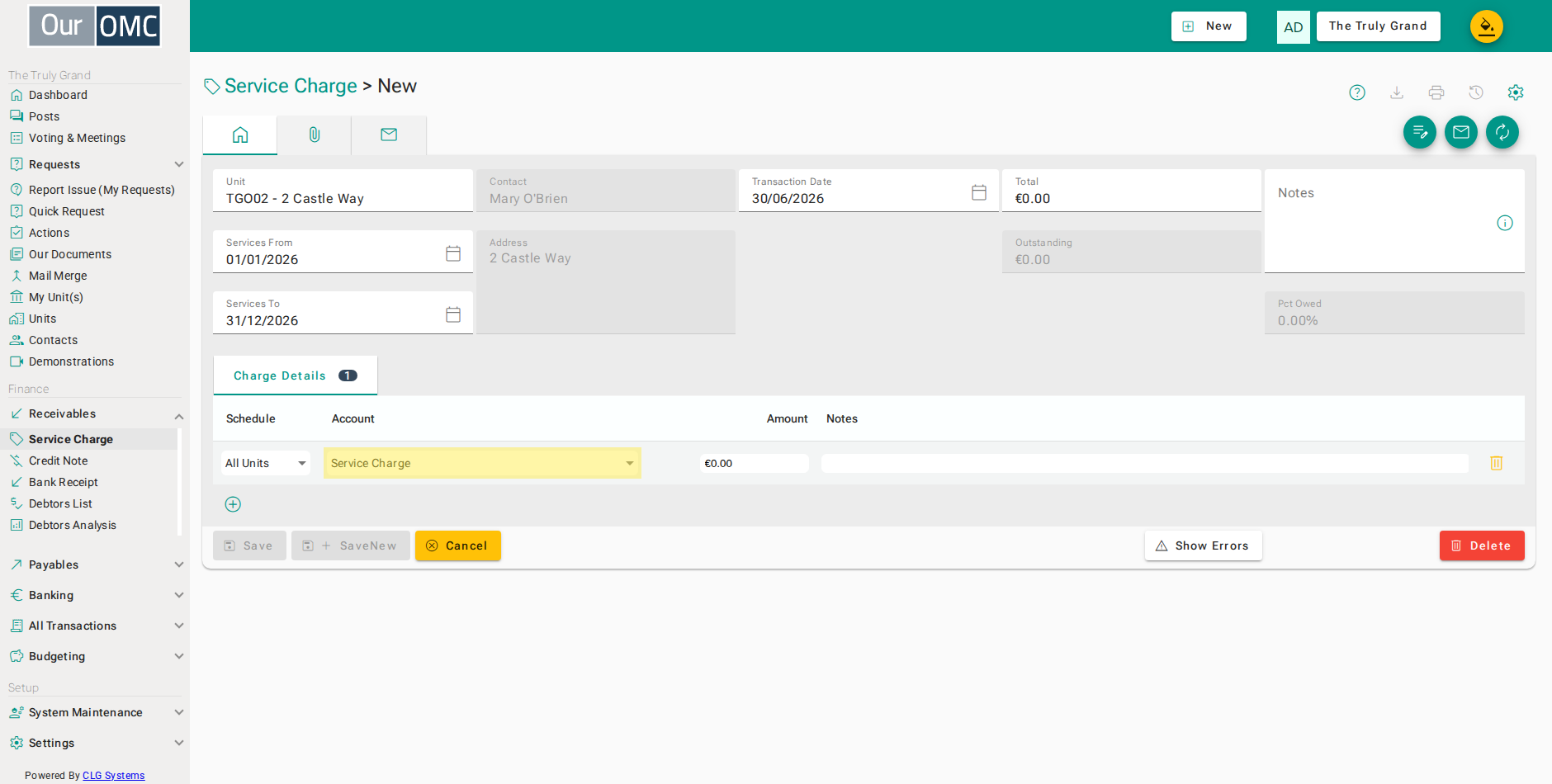The width and height of the screenshot is (1552, 784).
Task: Click the New button in top bar
Action: click(1209, 26)
